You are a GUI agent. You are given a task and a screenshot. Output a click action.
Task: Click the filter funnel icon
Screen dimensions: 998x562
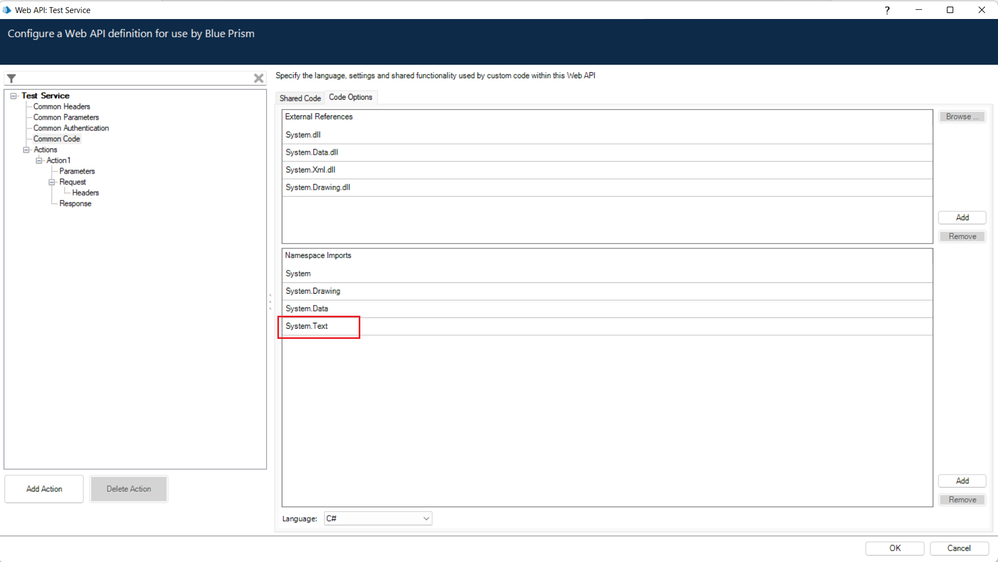coord(11,78)
